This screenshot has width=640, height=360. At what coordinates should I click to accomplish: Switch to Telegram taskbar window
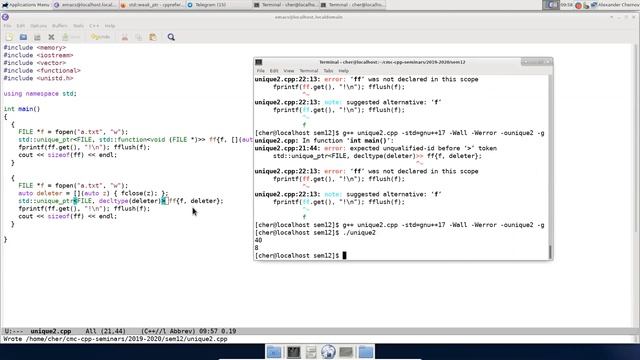(x=219, y=5)
